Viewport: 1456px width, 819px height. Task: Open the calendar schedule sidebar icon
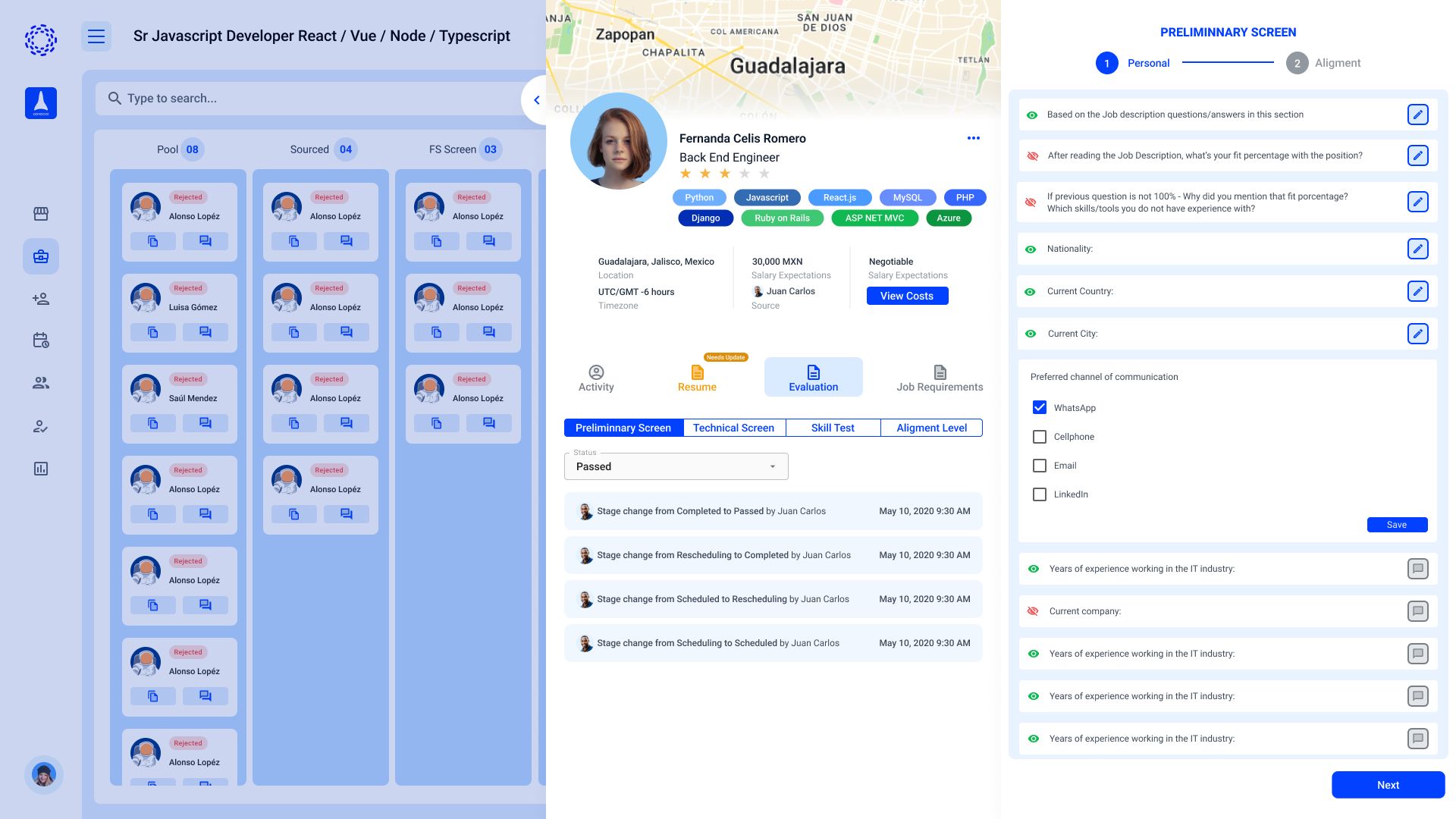41,340
